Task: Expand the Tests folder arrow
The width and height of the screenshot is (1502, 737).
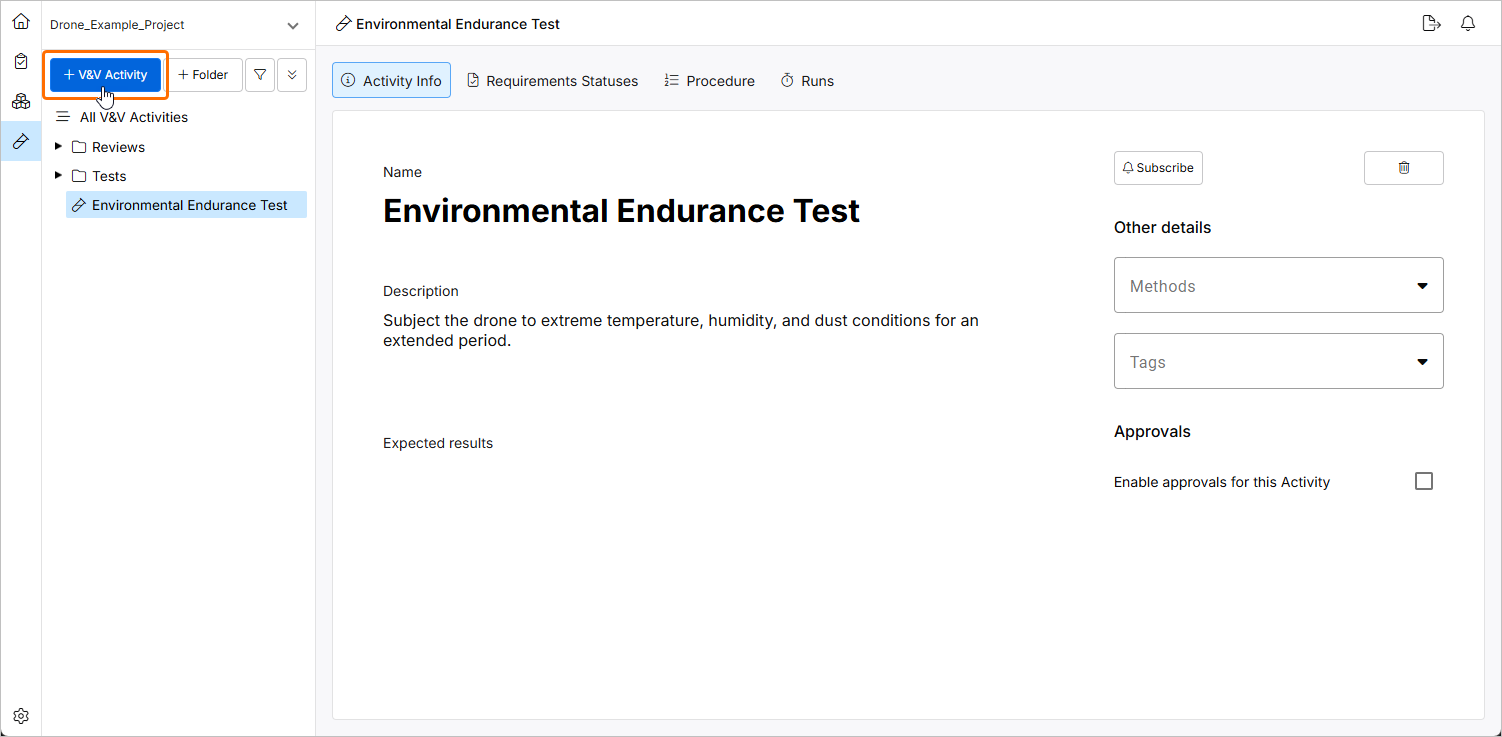Action: pos(59,176)
